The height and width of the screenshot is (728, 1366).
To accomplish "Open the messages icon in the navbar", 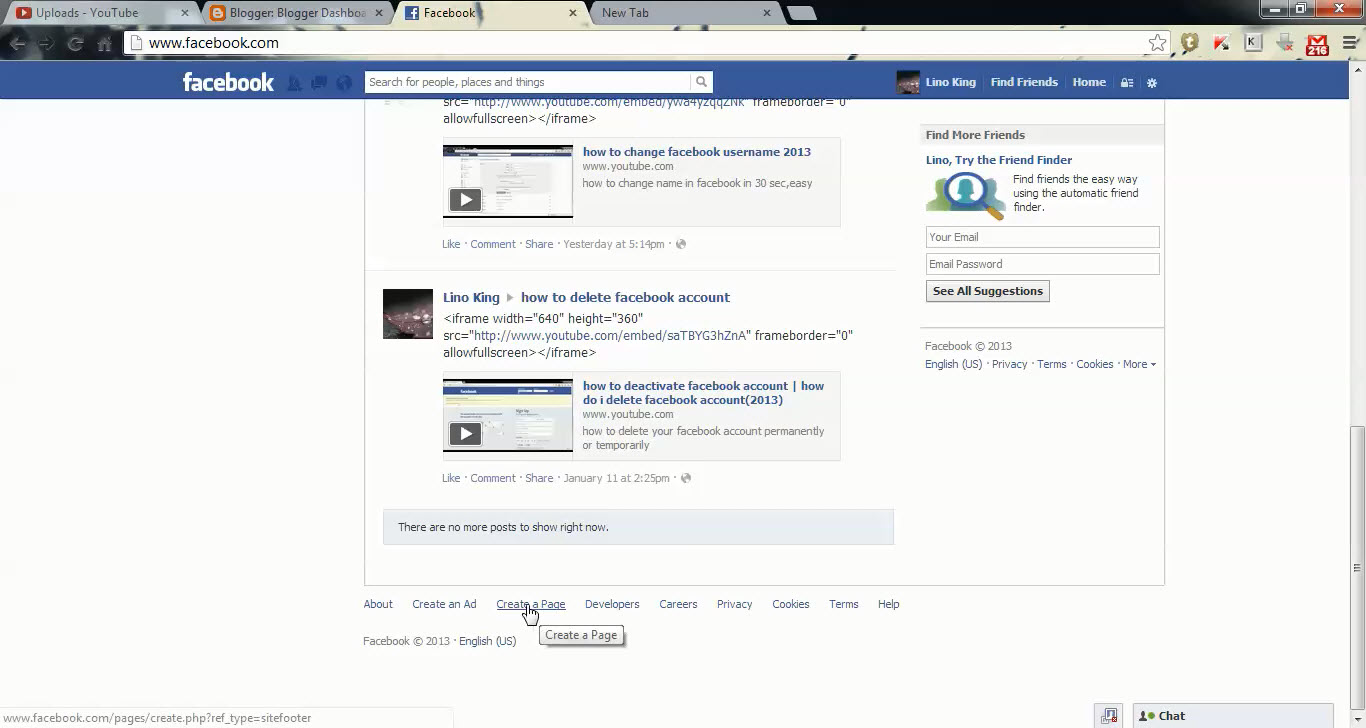I will [x=318, y=82].
